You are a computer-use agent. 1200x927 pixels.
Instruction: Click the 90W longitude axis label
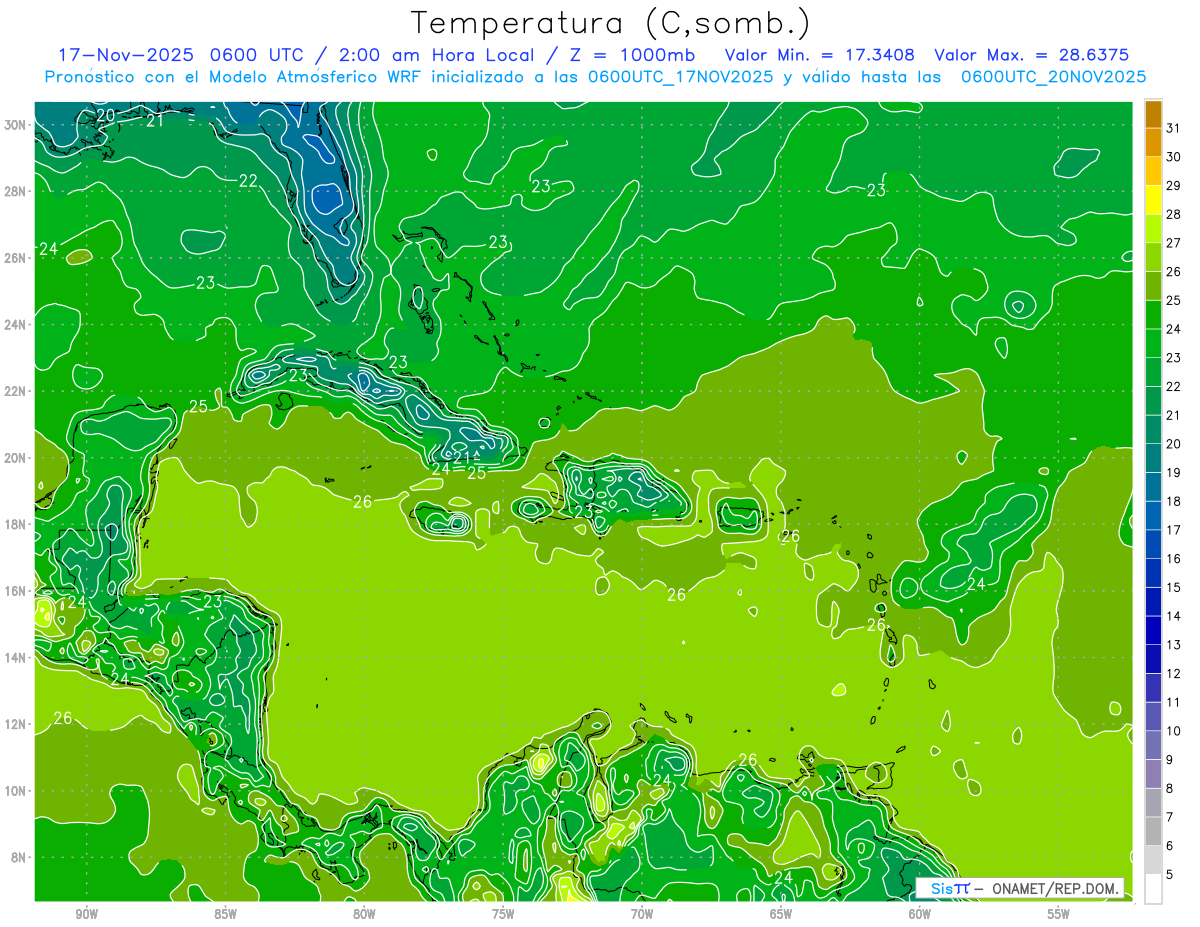(x=86, y=914)
